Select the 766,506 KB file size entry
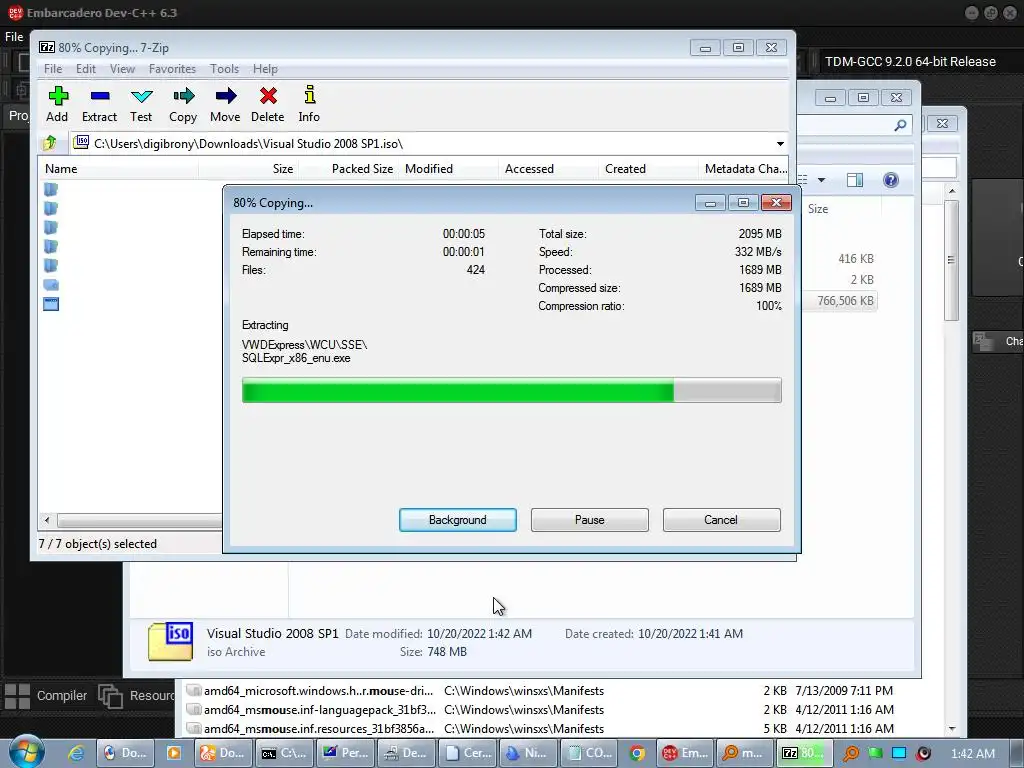 coord(845,300)
